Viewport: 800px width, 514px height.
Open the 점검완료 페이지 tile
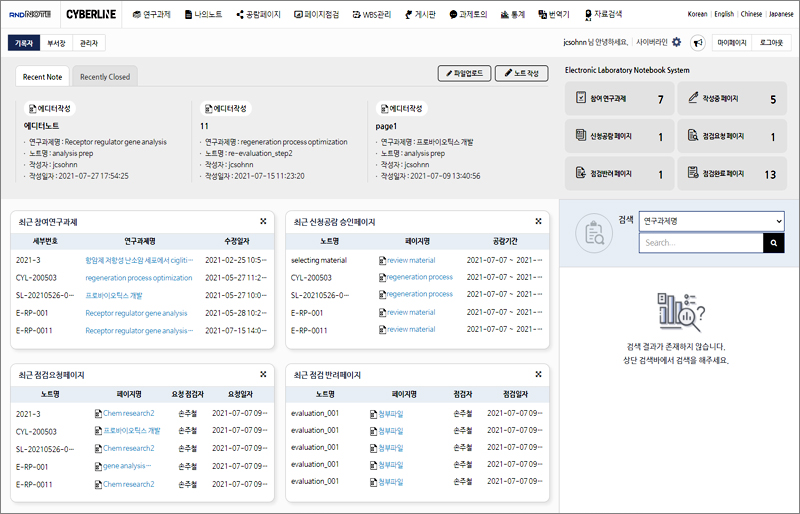pyautogui.click(x=731, y=173)
